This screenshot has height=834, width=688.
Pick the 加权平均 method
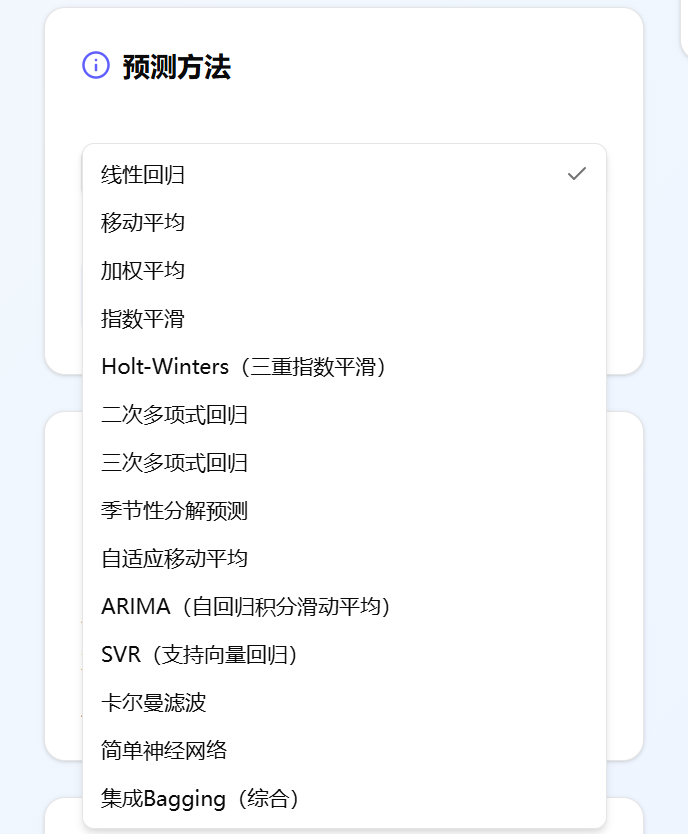click(x=143, y=271)
